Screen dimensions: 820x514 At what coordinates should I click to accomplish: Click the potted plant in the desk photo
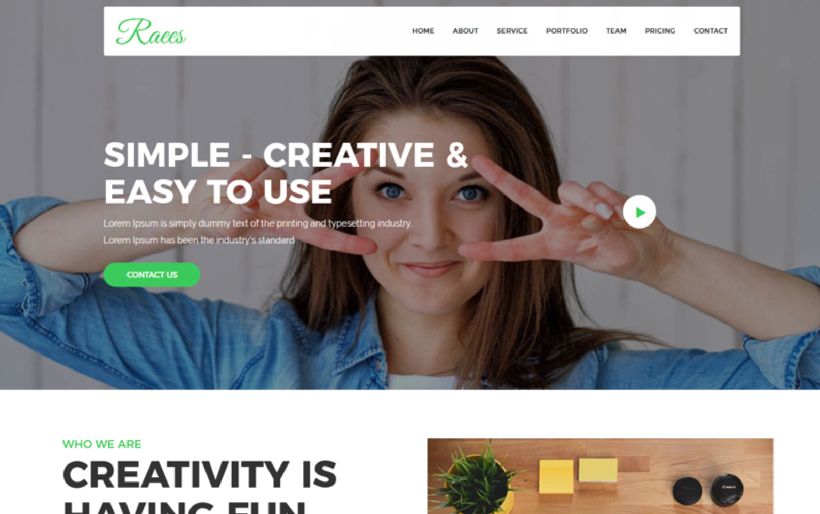point(474,480)
